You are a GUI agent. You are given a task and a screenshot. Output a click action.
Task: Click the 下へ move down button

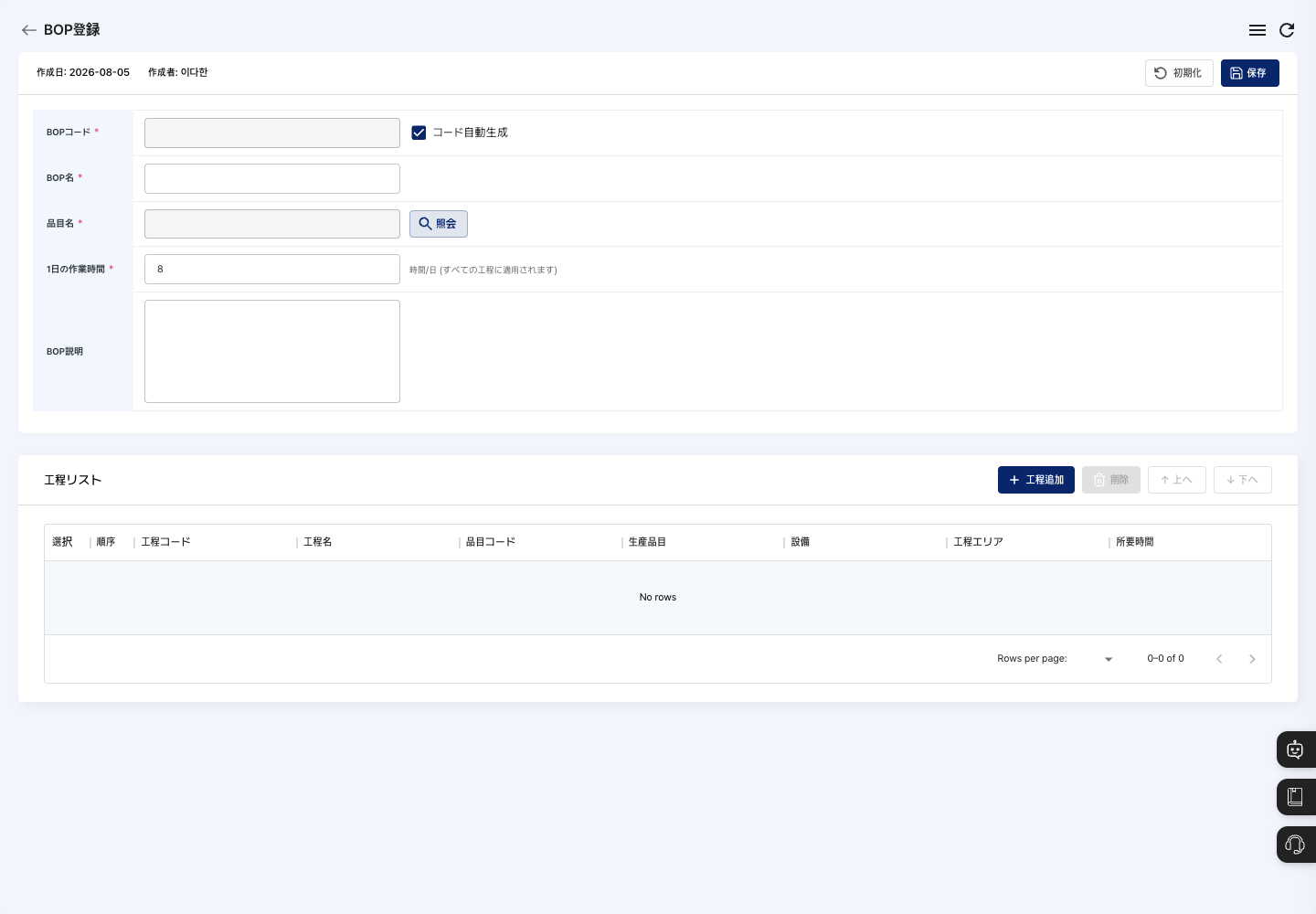tap(1243, 480)
